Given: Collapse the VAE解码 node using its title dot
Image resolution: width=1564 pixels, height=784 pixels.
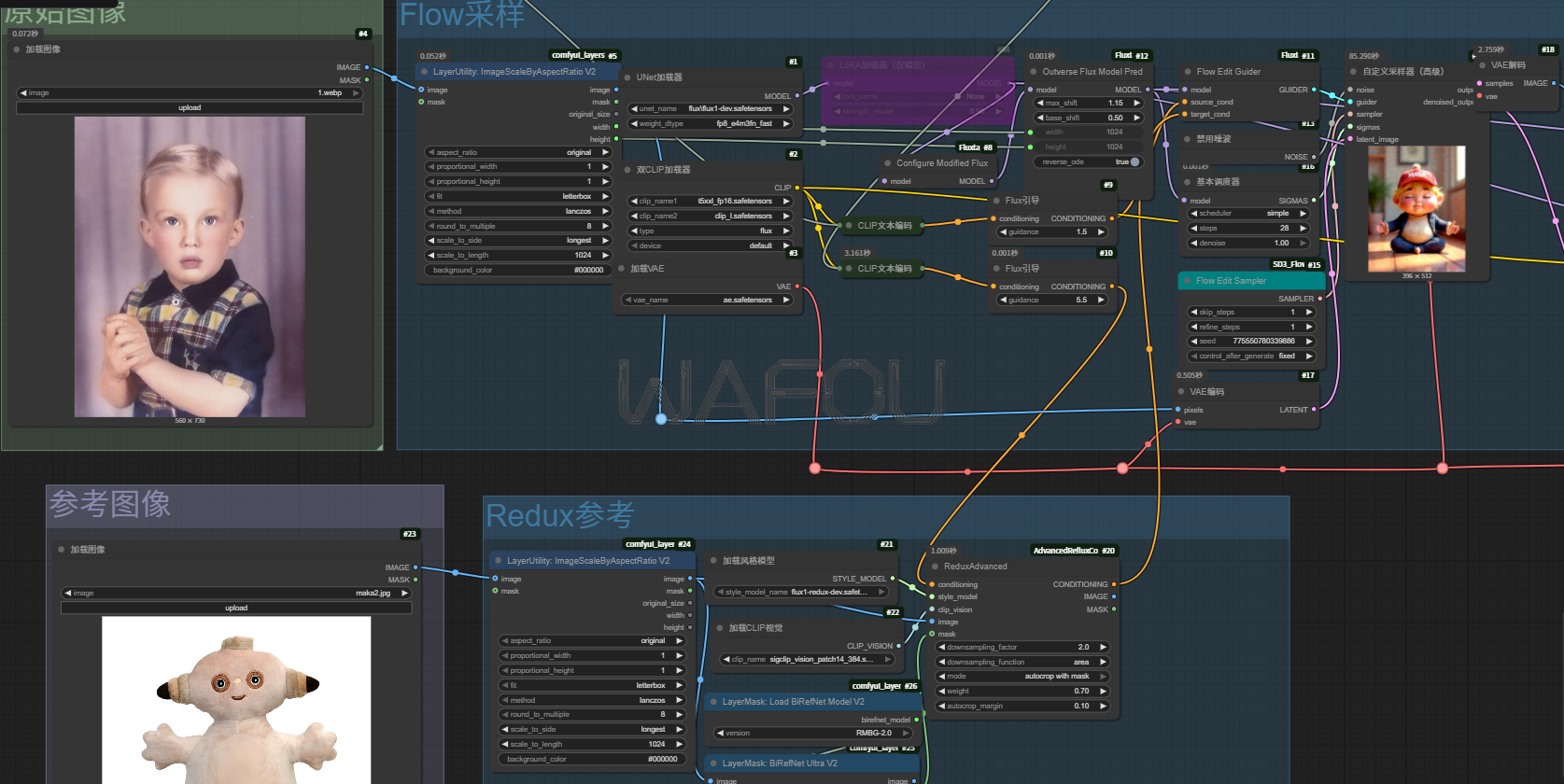Looking at the screenshot, I should 1482,65.
